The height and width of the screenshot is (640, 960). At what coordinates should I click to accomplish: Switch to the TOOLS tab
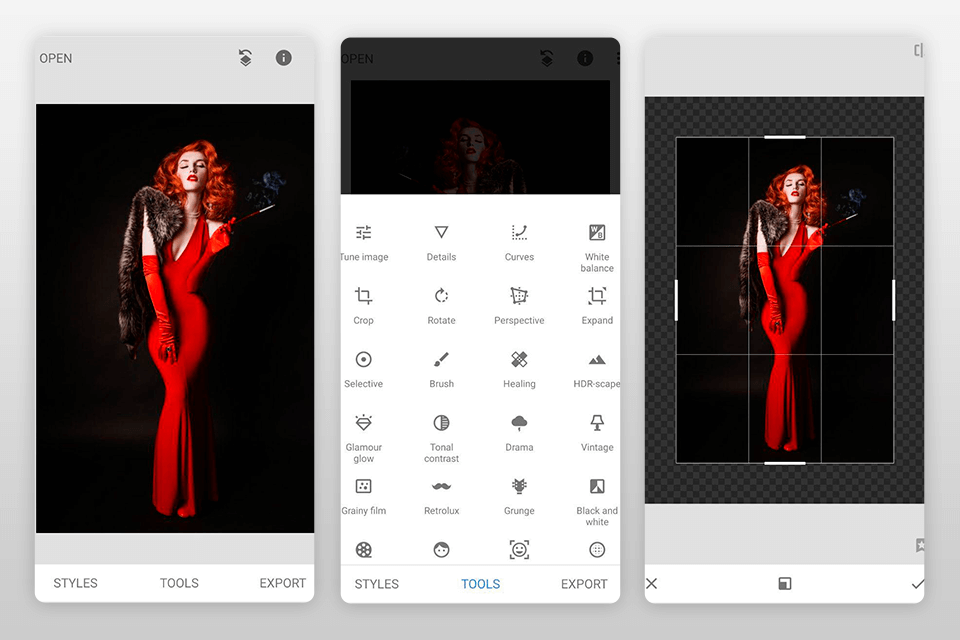pyautogui.click(x=480, y=584)
